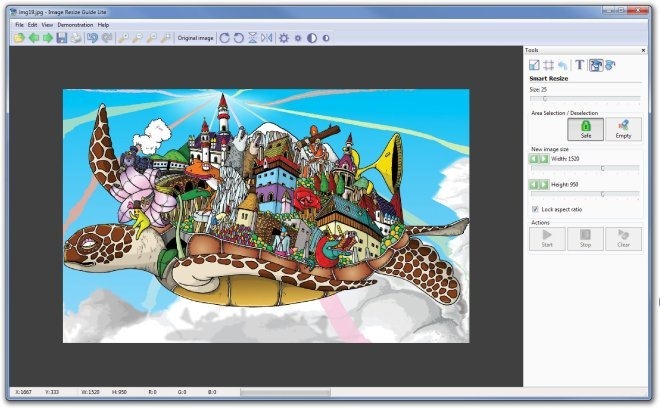Decrease contrast with the small half-circle icon
Viewport: 660px width, 409px height.
(326, 38)
